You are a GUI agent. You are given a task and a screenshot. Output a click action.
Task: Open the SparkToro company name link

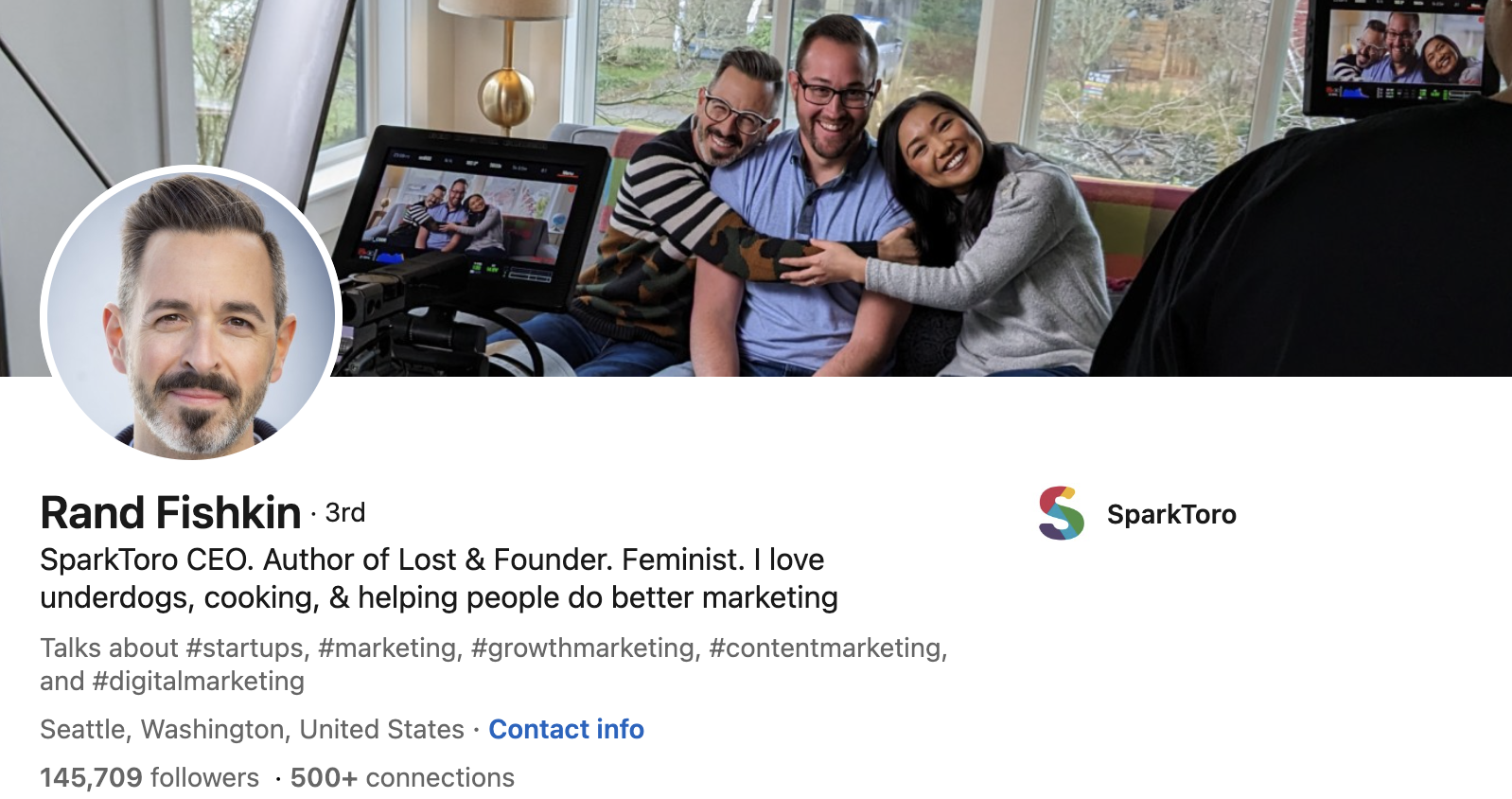[x=1171, y=514]
